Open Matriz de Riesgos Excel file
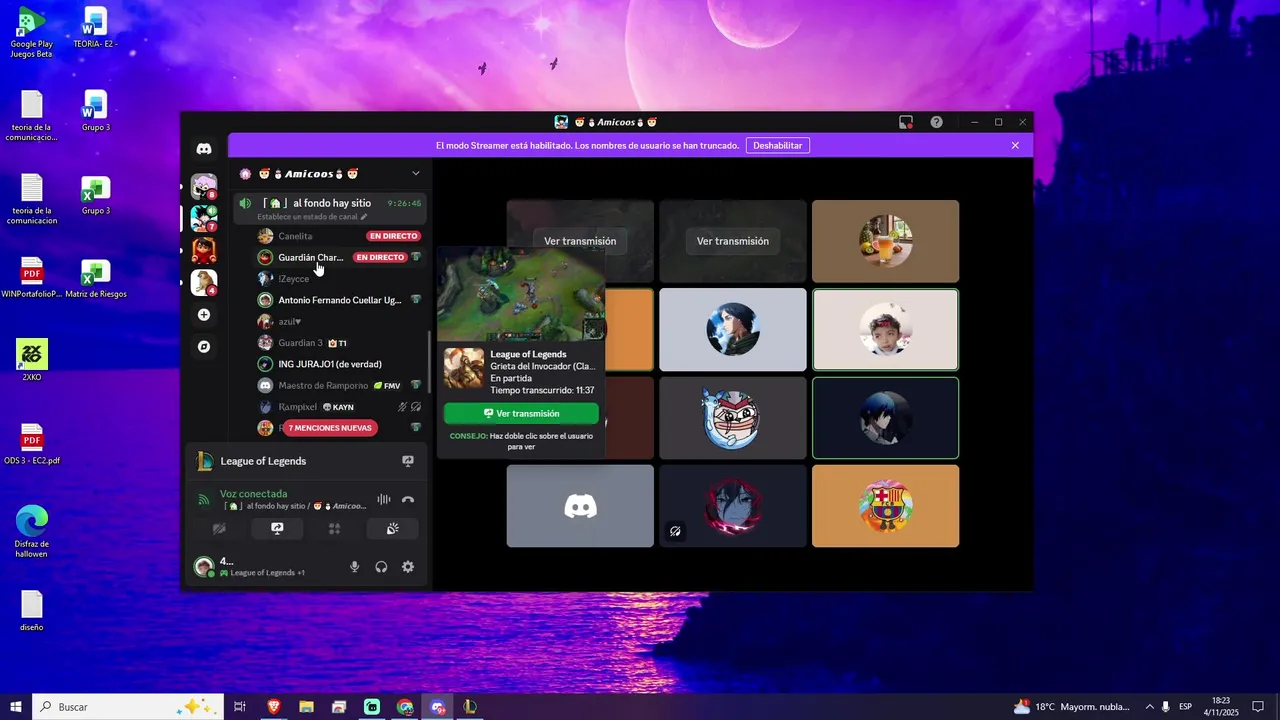1280x720 pixels. coord(96,279)
